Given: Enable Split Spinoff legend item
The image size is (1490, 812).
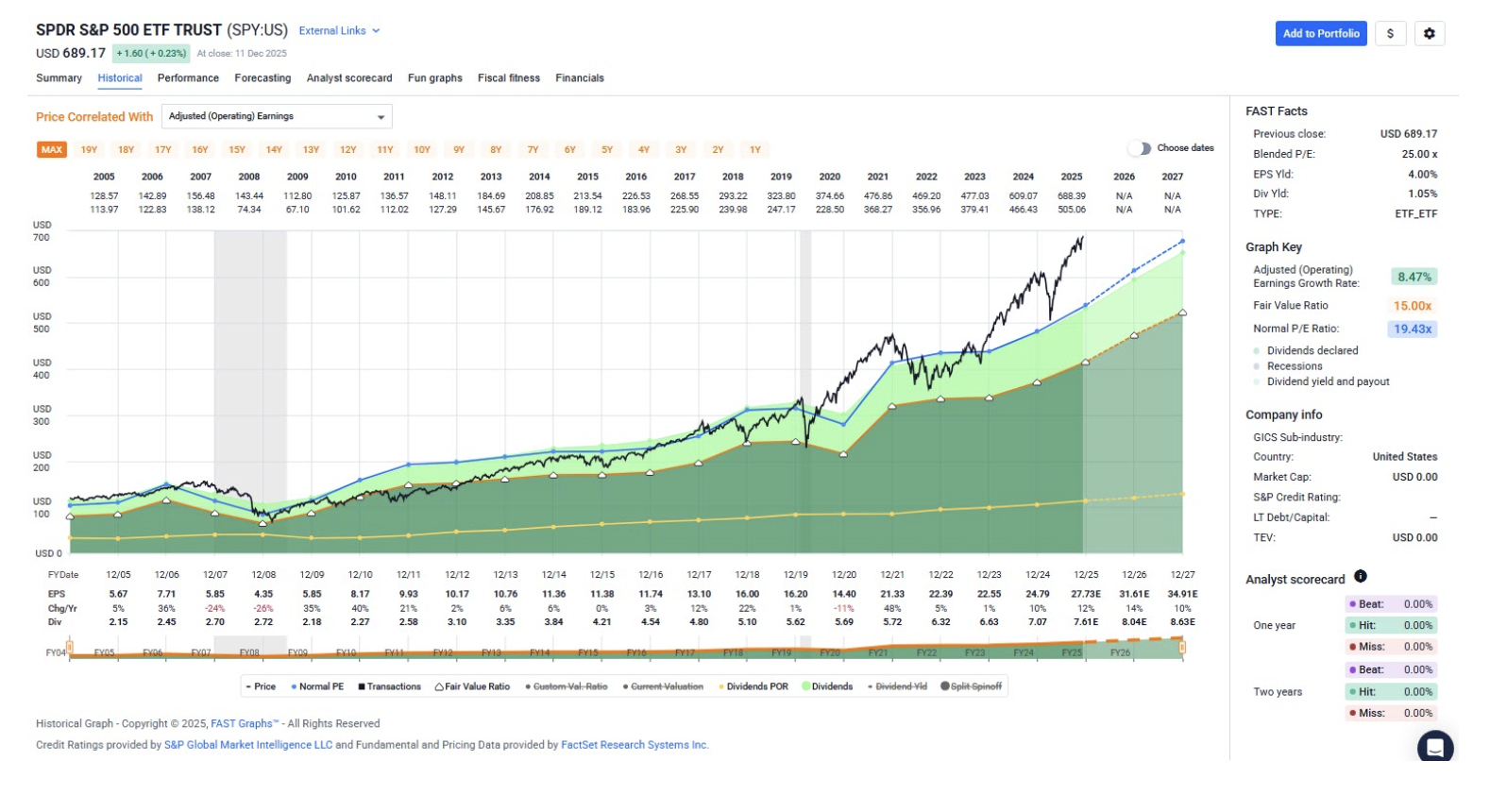Looking at the screenshot, I should tap(972, 686).
